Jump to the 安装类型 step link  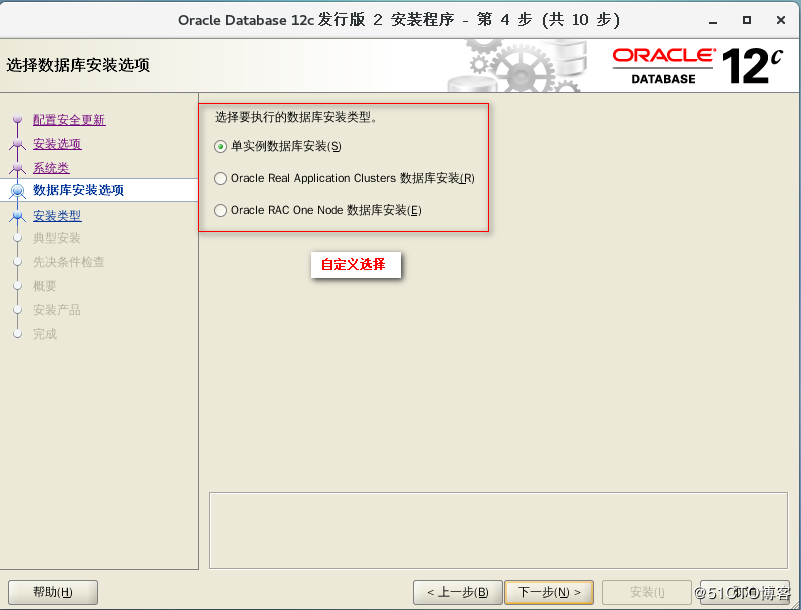(57, 216)
